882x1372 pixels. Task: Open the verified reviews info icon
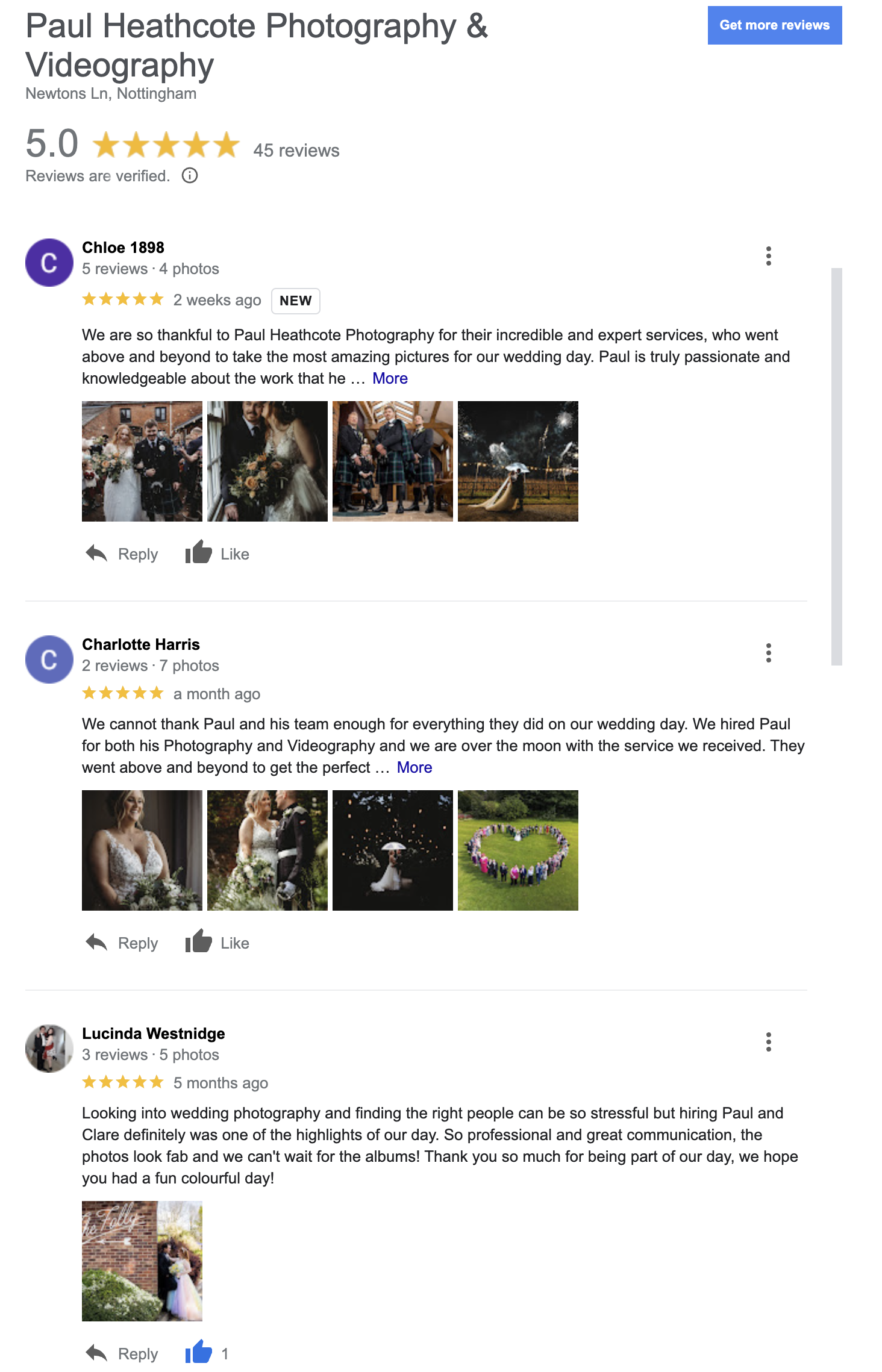(x=190, y=175)
